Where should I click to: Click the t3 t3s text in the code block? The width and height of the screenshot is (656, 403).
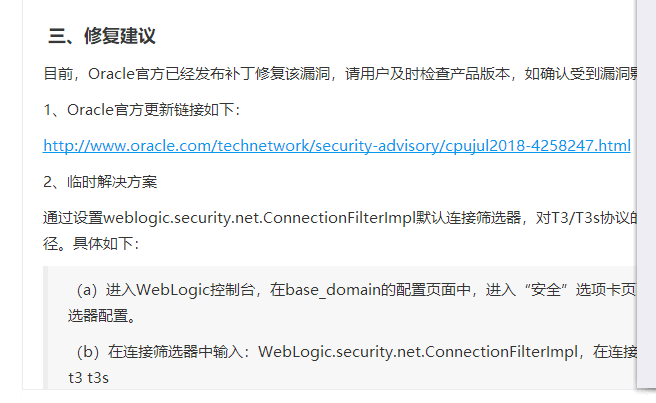click(88, 377)
